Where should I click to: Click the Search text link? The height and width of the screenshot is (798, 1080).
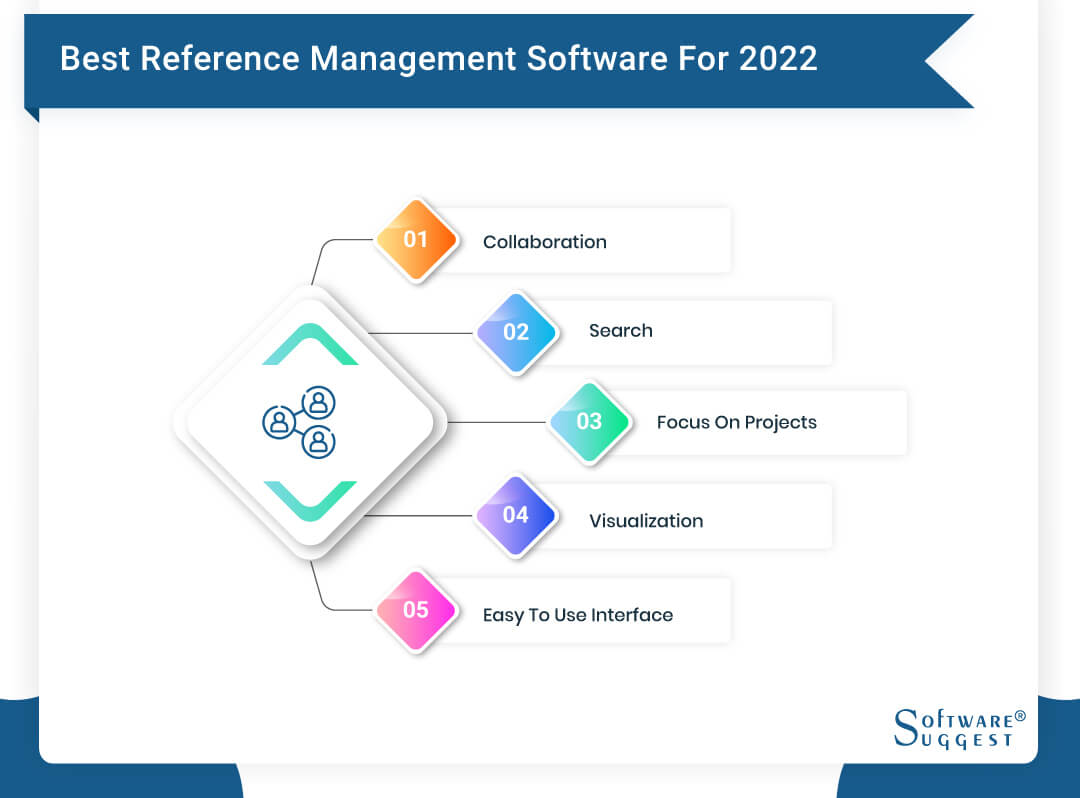(x=621, y=331)
